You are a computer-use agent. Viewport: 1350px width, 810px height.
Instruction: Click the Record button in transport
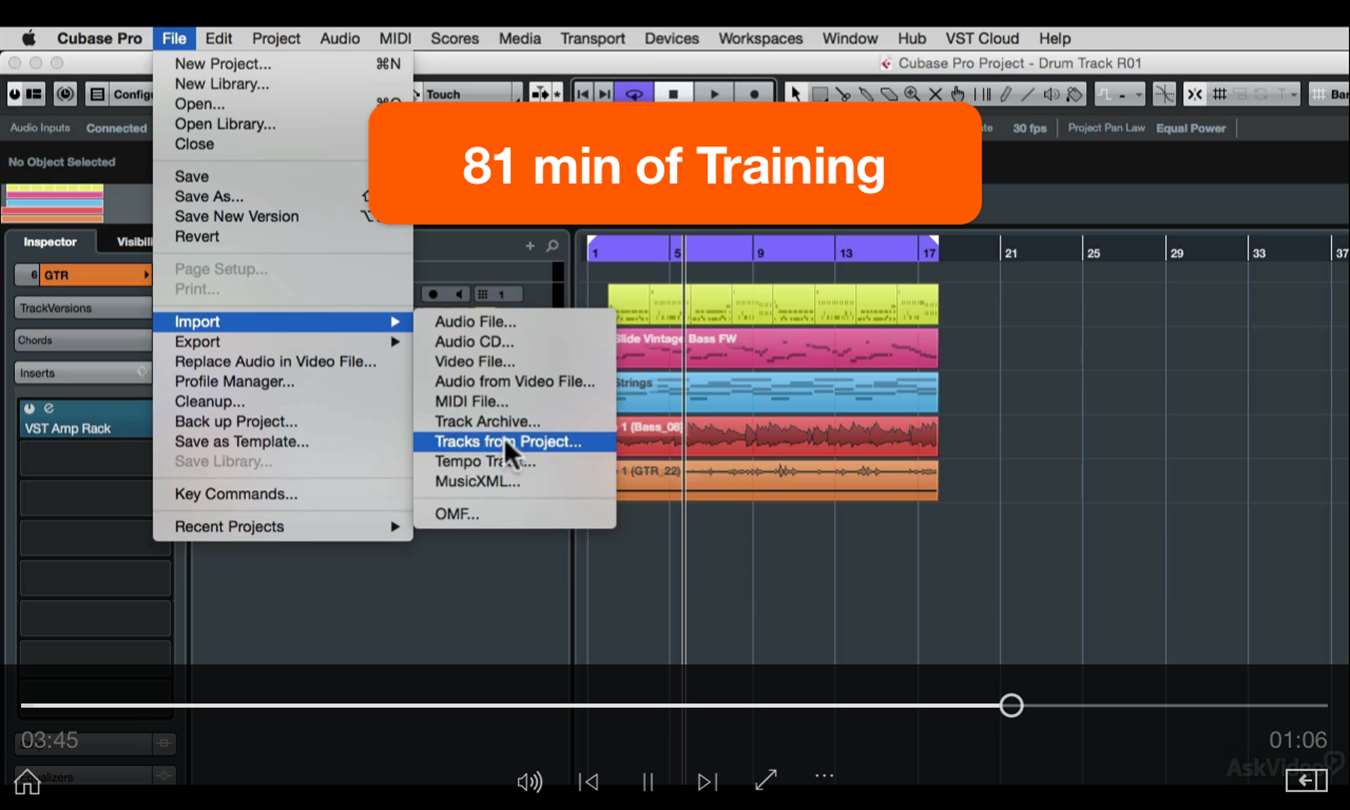[x=754, y=94]
